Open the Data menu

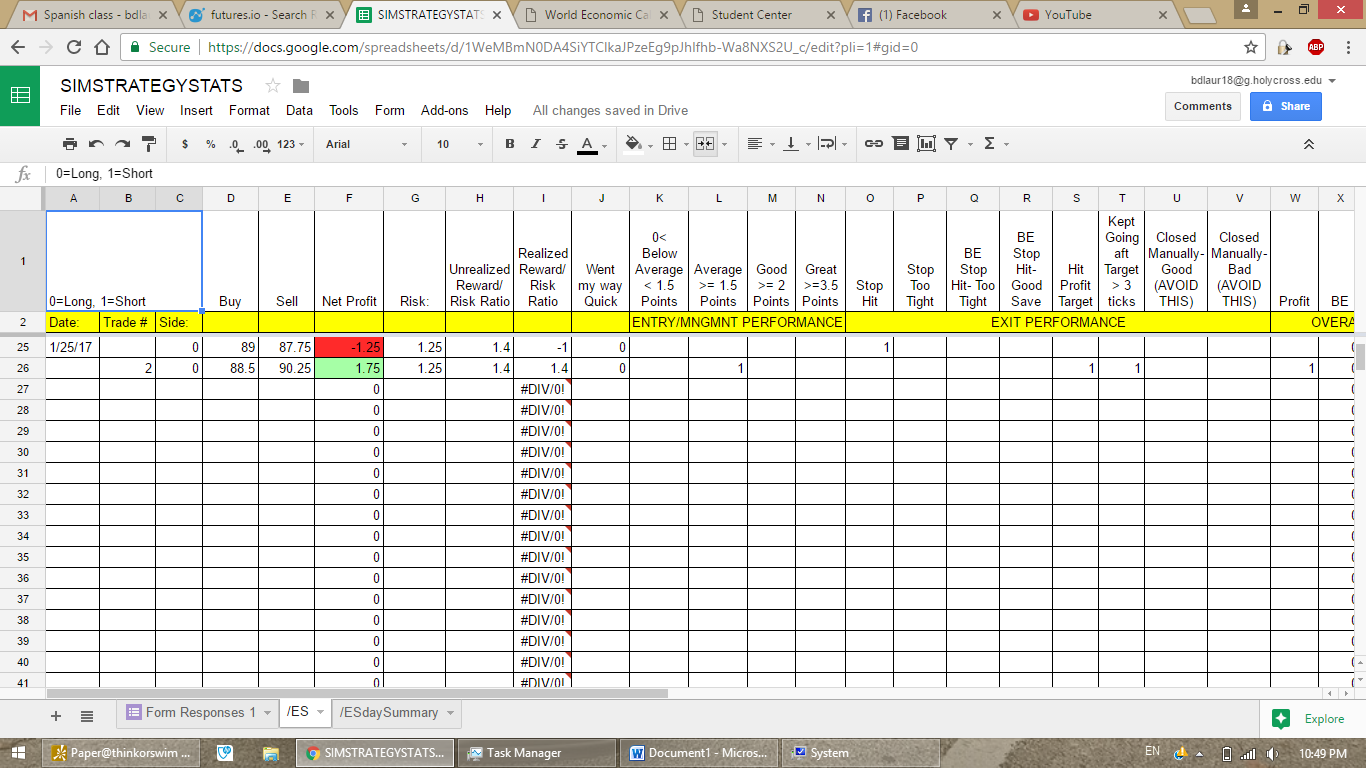tap(299, 110)
